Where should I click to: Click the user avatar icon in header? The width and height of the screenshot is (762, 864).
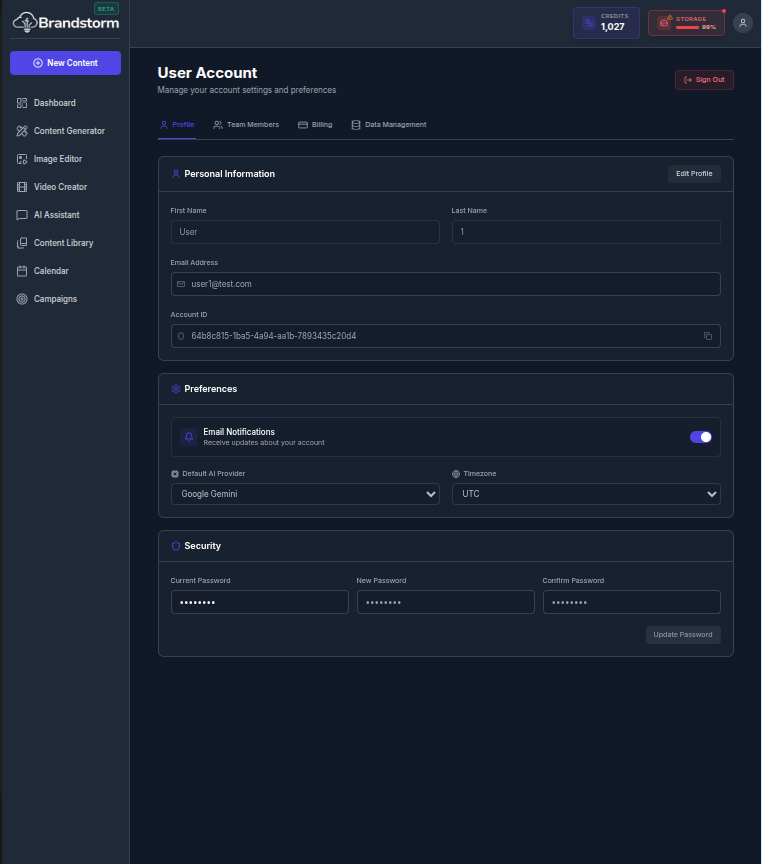[742, 23]
